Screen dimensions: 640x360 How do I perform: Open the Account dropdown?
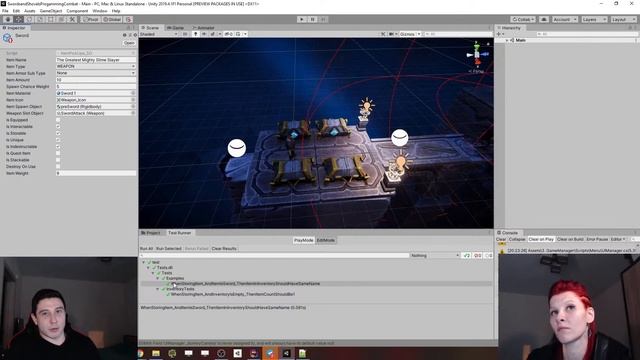tap(564, 20)
